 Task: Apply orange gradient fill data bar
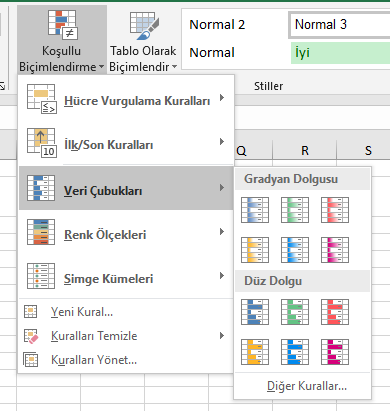coord(255,250)
